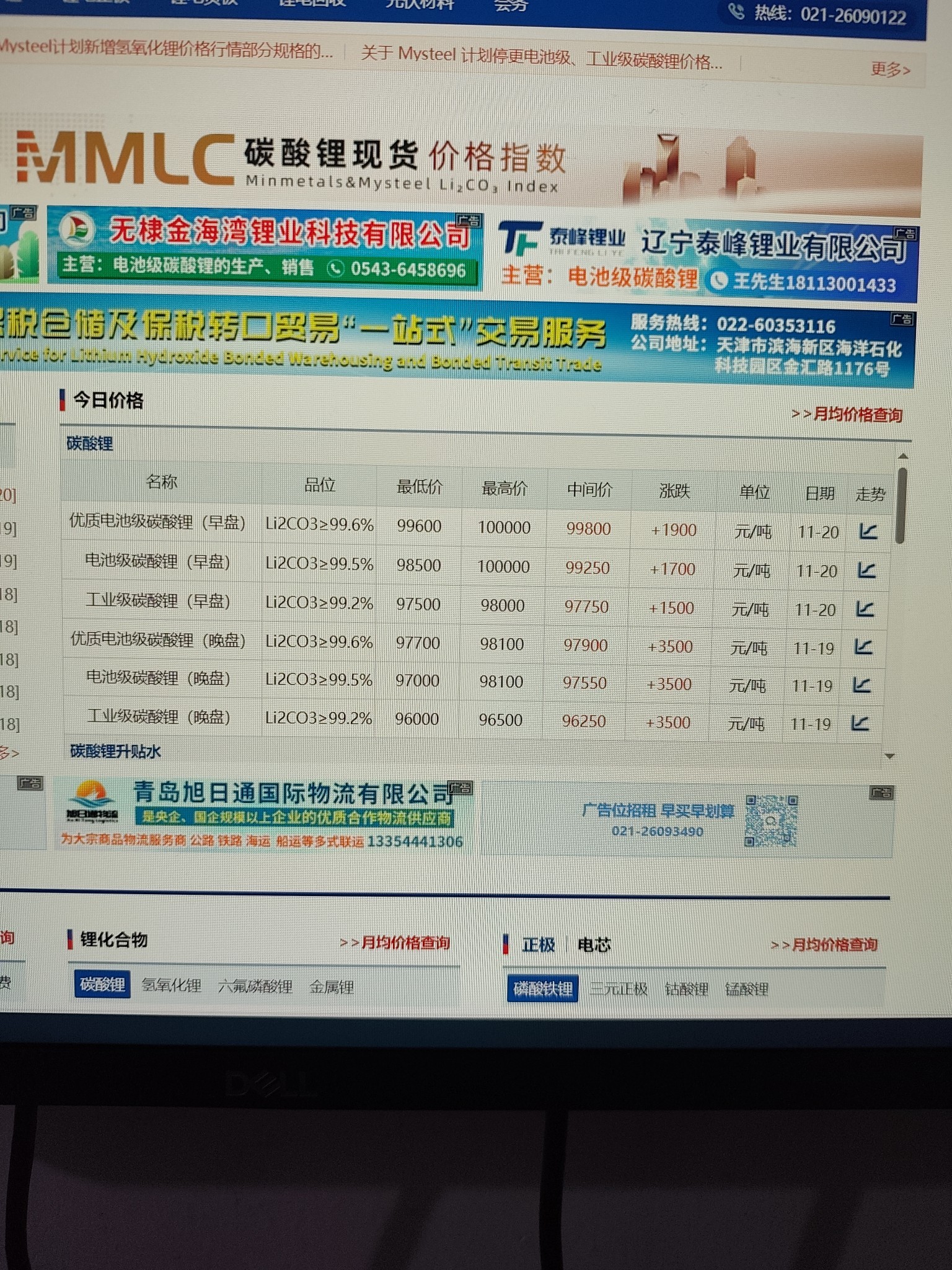Select the 磷酸铁锂 tab
Screen dimensions: 952x1270
(x=543, y=988)
